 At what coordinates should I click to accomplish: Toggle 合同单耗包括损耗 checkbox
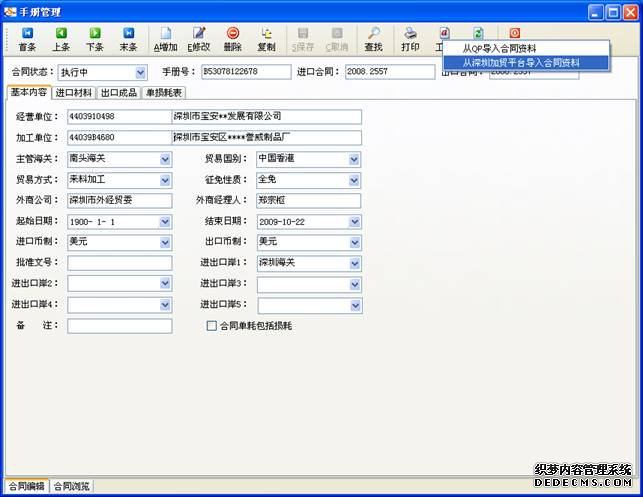point(211,326)
